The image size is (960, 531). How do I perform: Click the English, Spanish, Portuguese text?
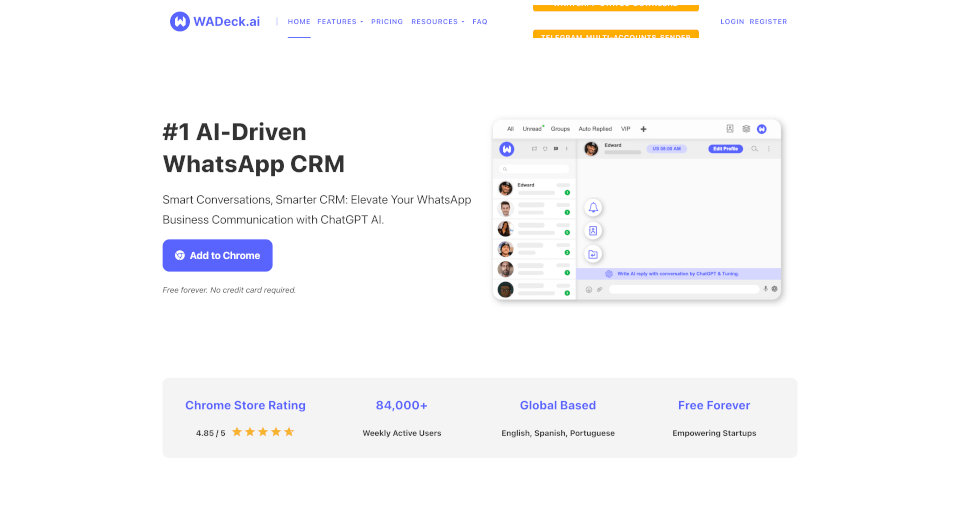[x=558, y=433]
